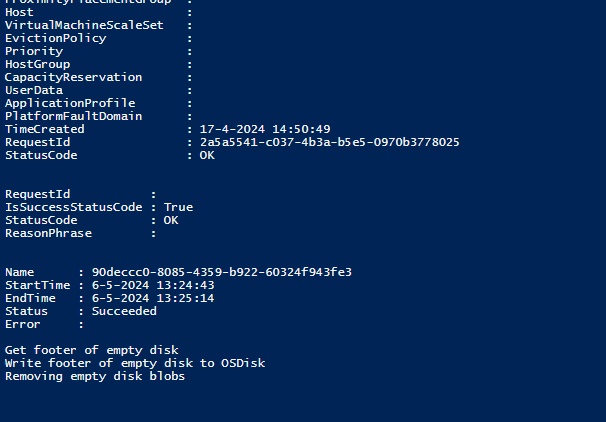Click the Succeeded status value

click(x=124, y=311)
